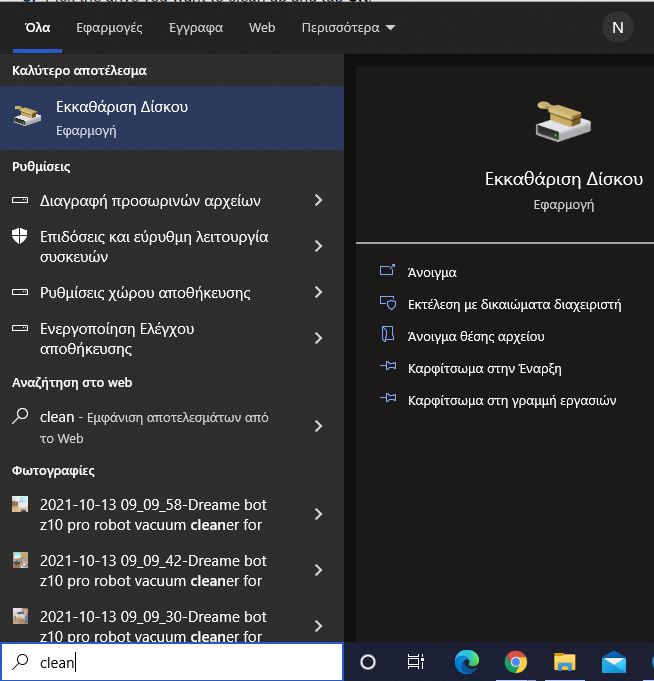Click the search magnifier icon in search box
Screen dimensions: 654x681
tap(20, 662)
